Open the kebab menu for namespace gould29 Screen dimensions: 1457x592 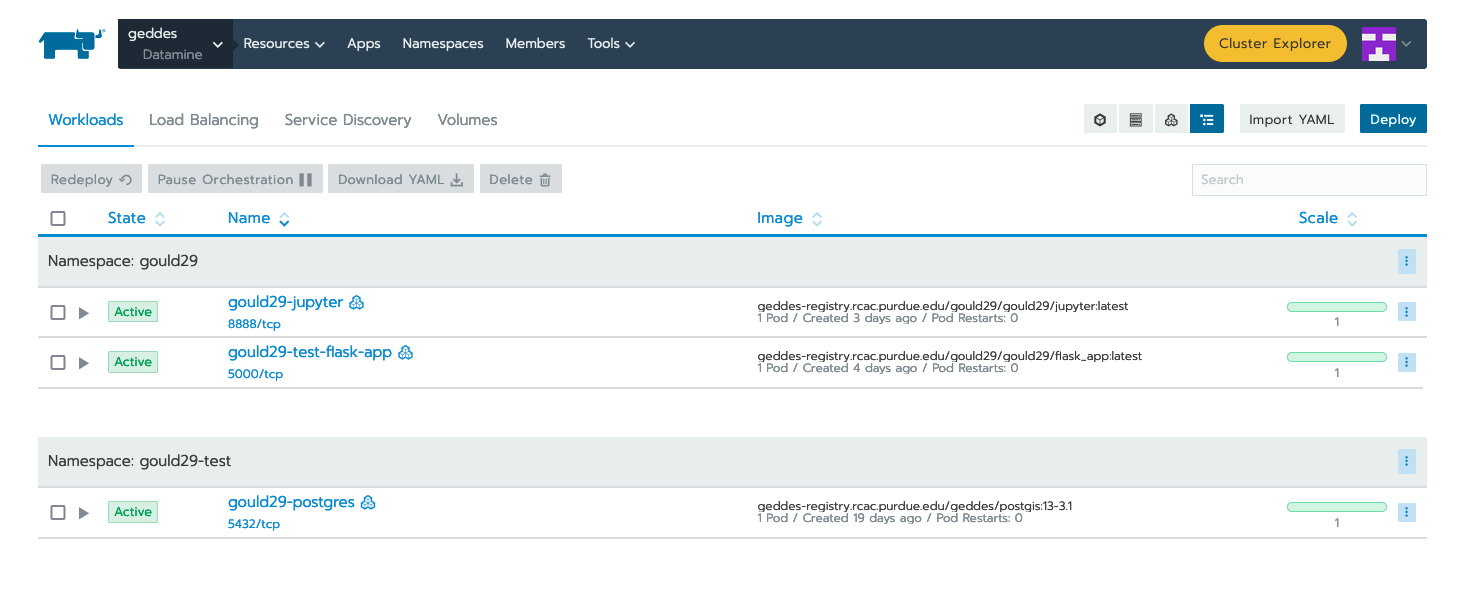tap(1407, 261)
